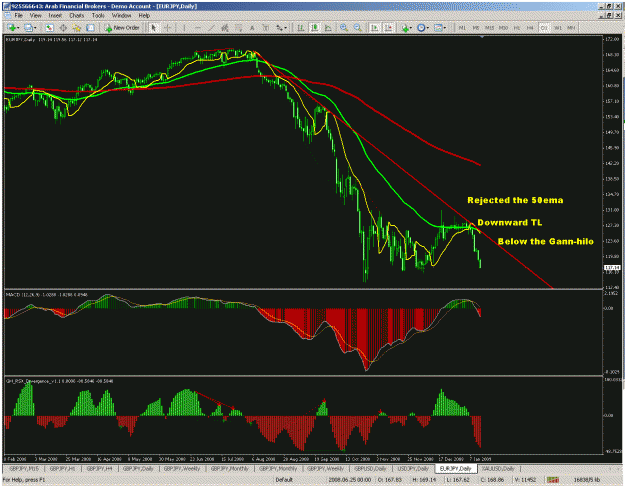The image size is (625, 486).
Task: Switch chart to candlesticks
Action: [315, 28]
